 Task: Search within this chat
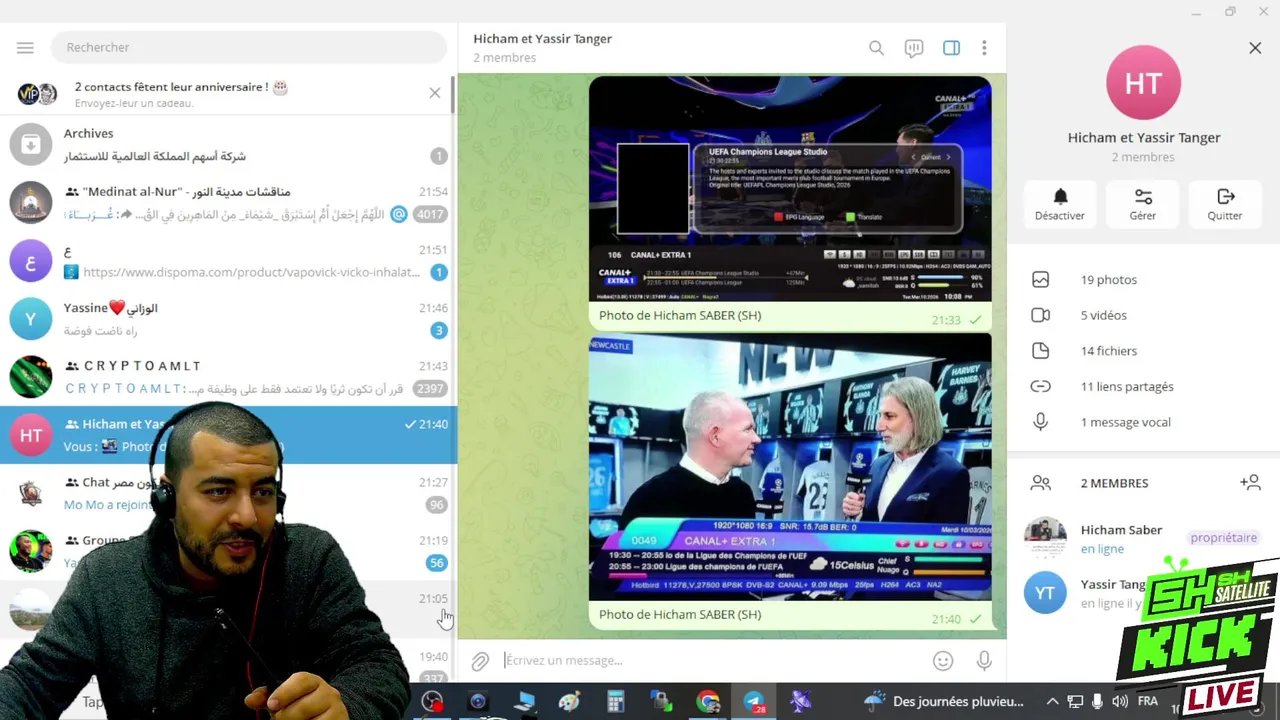click(876, 47)
